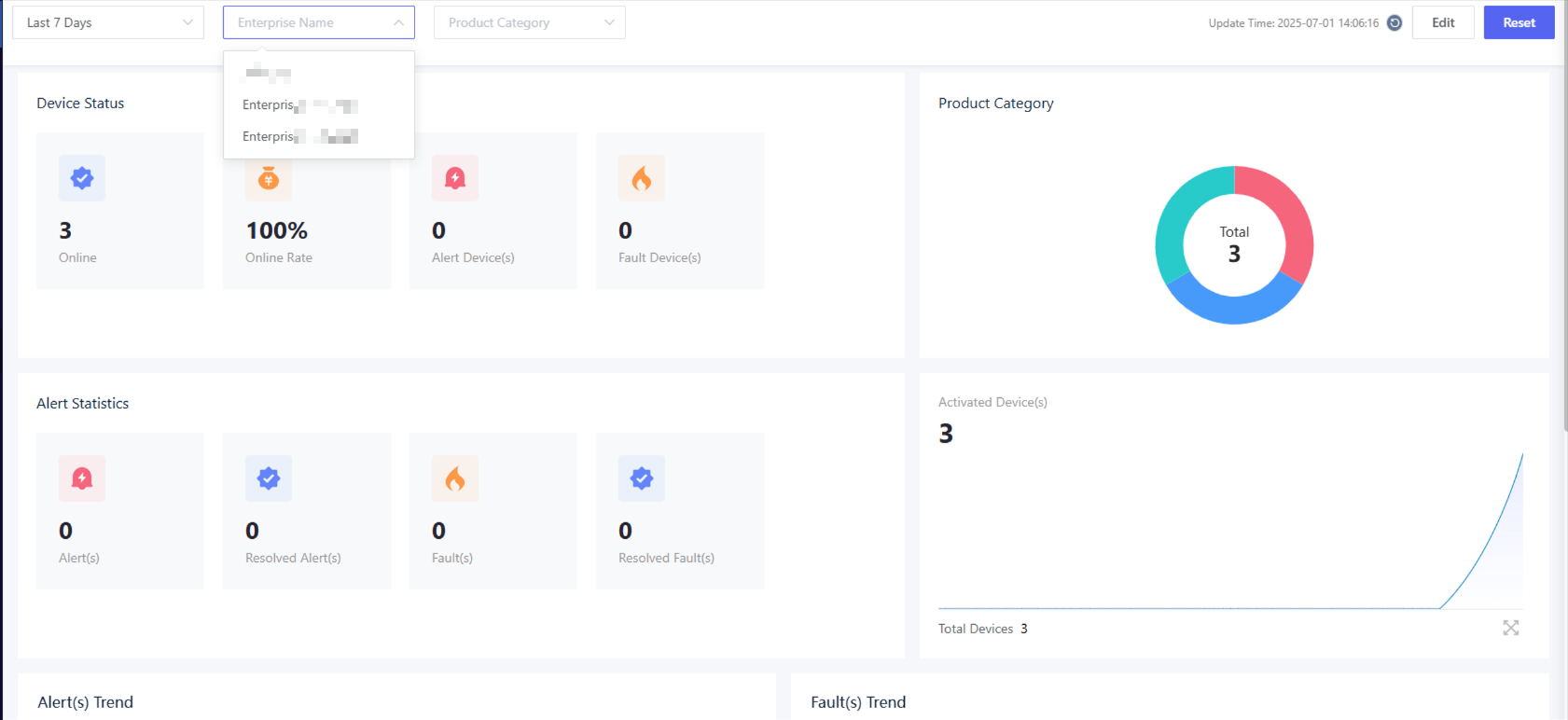Click the Alert(s) bell icon in Alert Statistics
The height and width of the screenshot is (720, 1568).
82,478
